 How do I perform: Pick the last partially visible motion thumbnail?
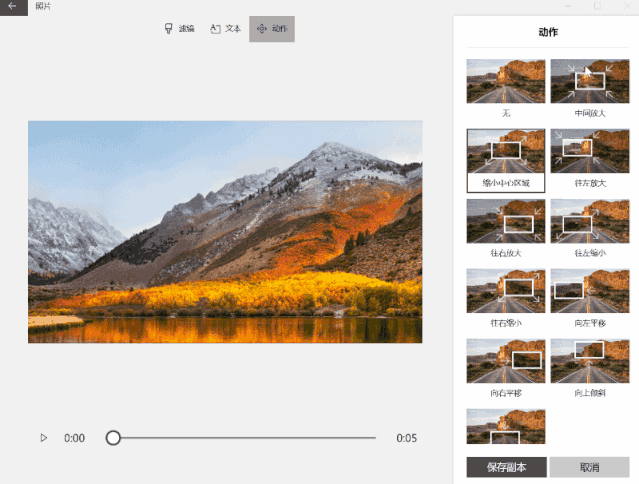(x=506, y=426)
